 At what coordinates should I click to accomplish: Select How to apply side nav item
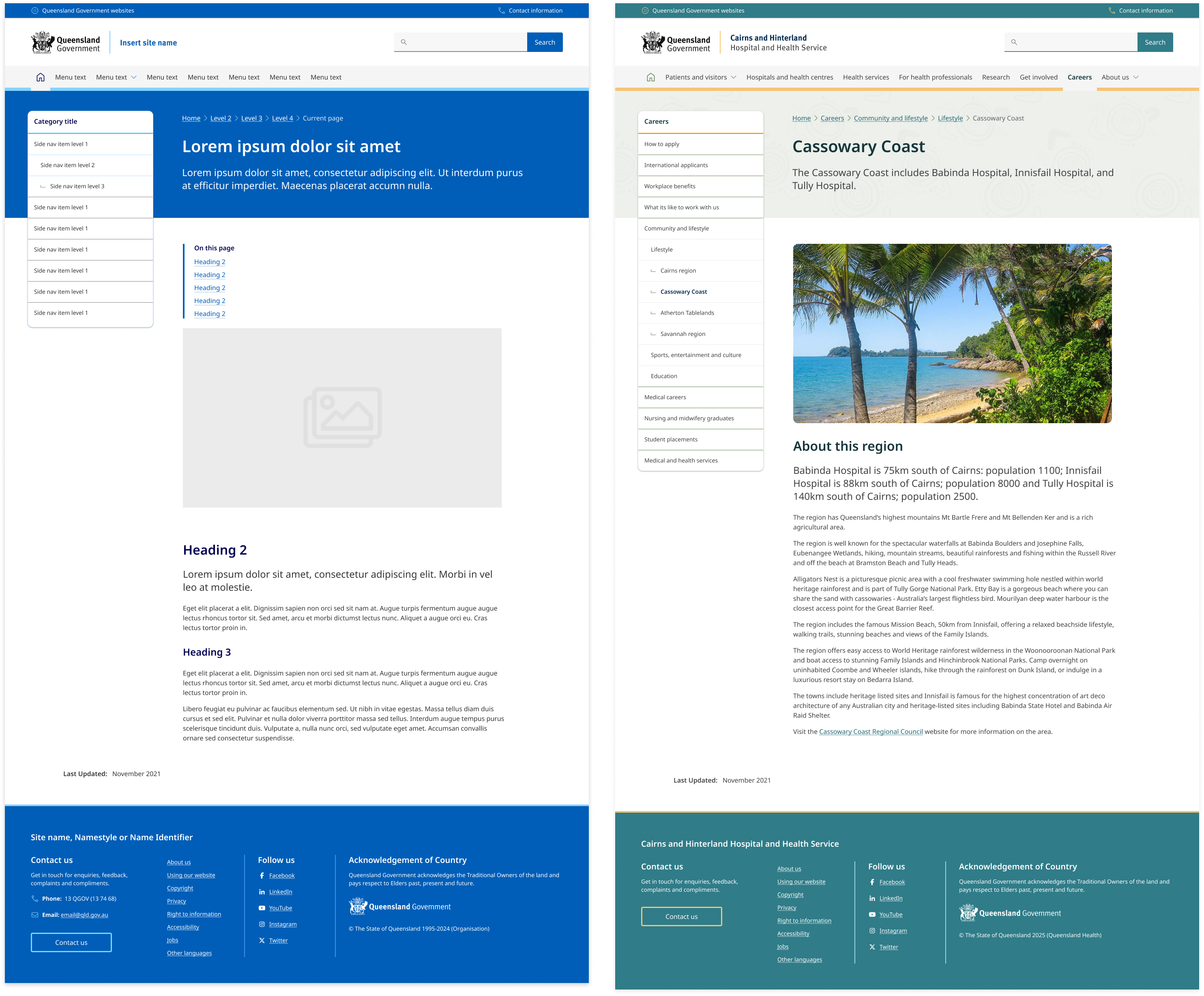click(700, 144)
